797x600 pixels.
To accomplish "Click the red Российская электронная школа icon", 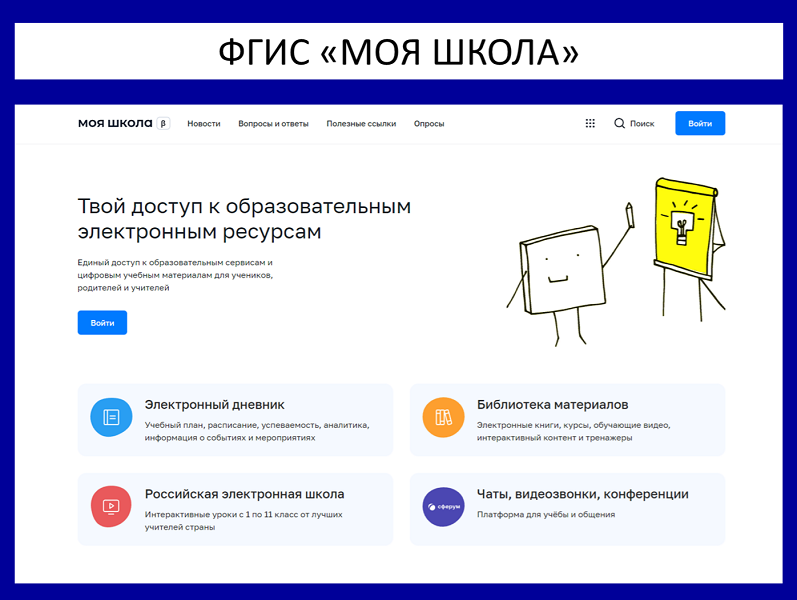I will [111, 506].
